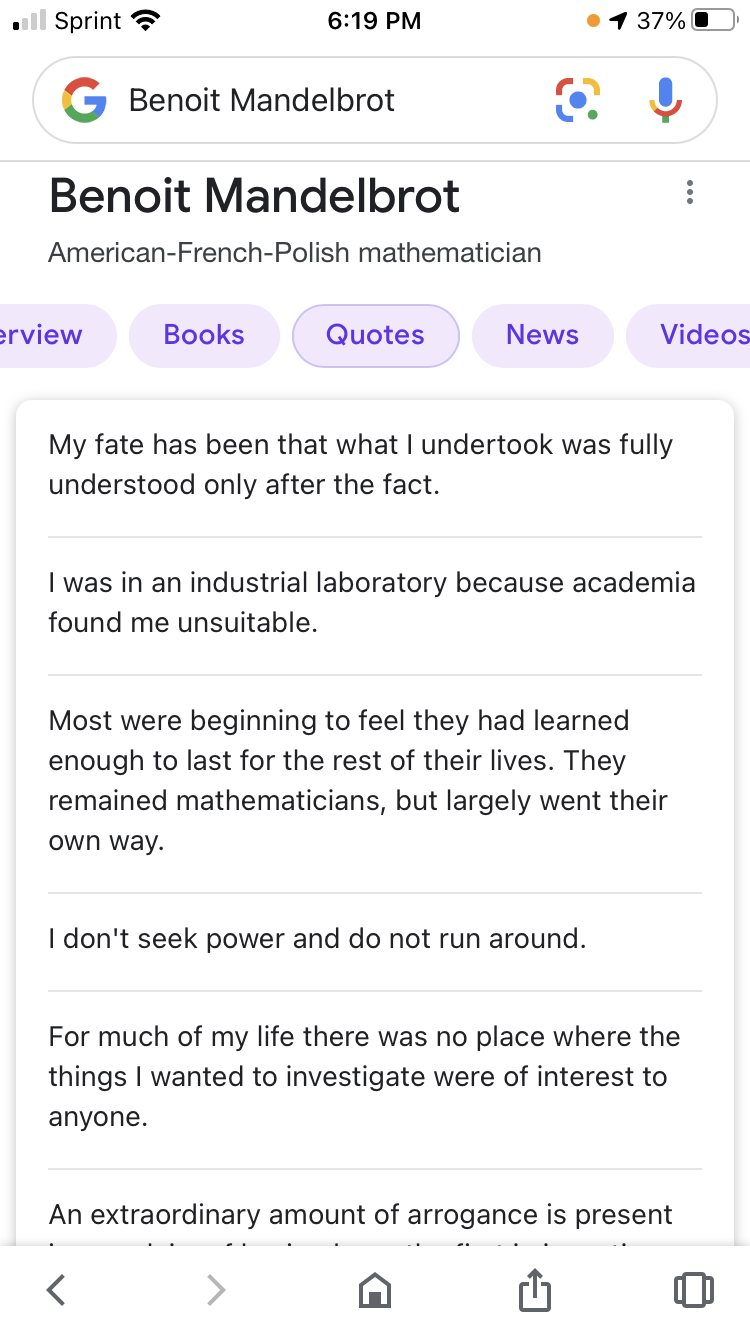Tap the browser forward arrow
The width and height of the screenshot is (750, 1334).
click(215, 1290)
